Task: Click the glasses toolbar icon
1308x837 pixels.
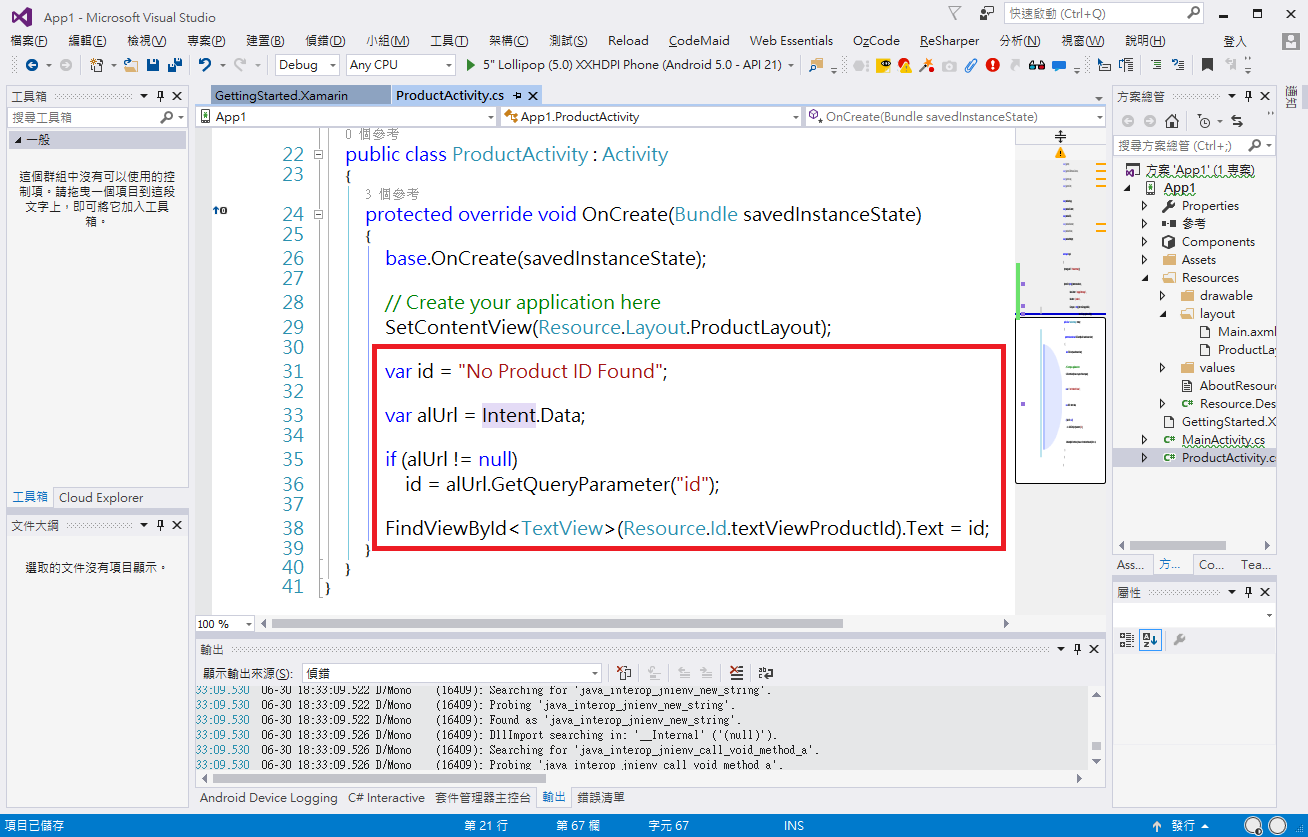Action: (1036, 65)
